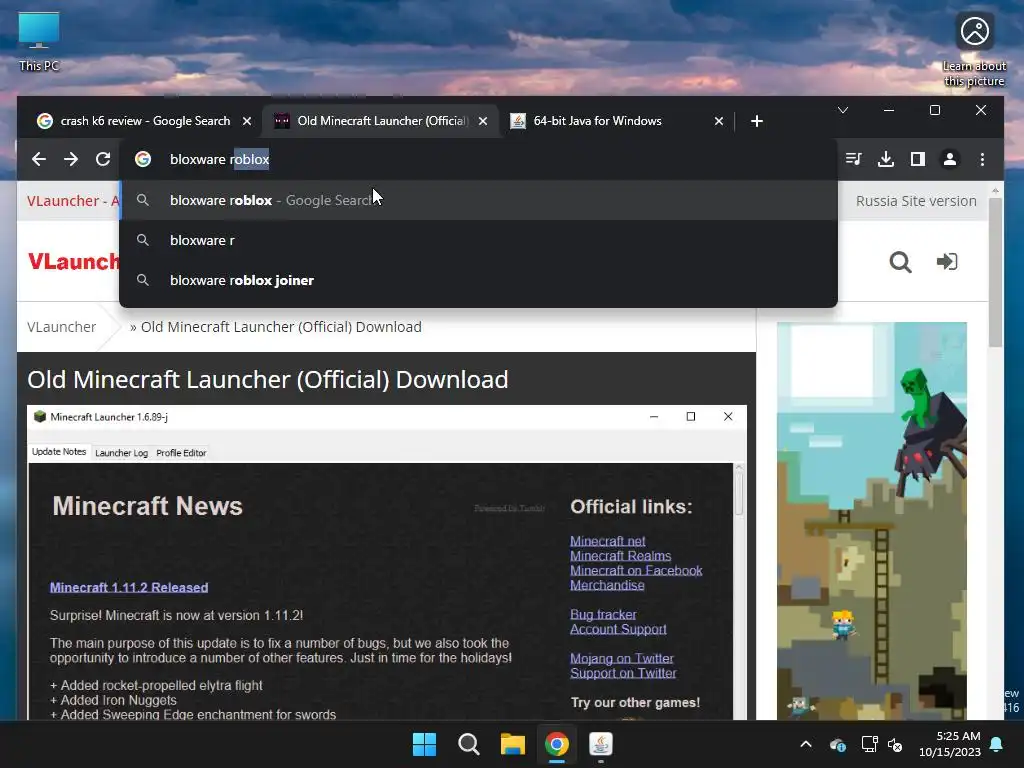Viewport: 1024px width, 768px height.
Task: Open VLauncher site search magnifier
Action: tap(900, 262)
